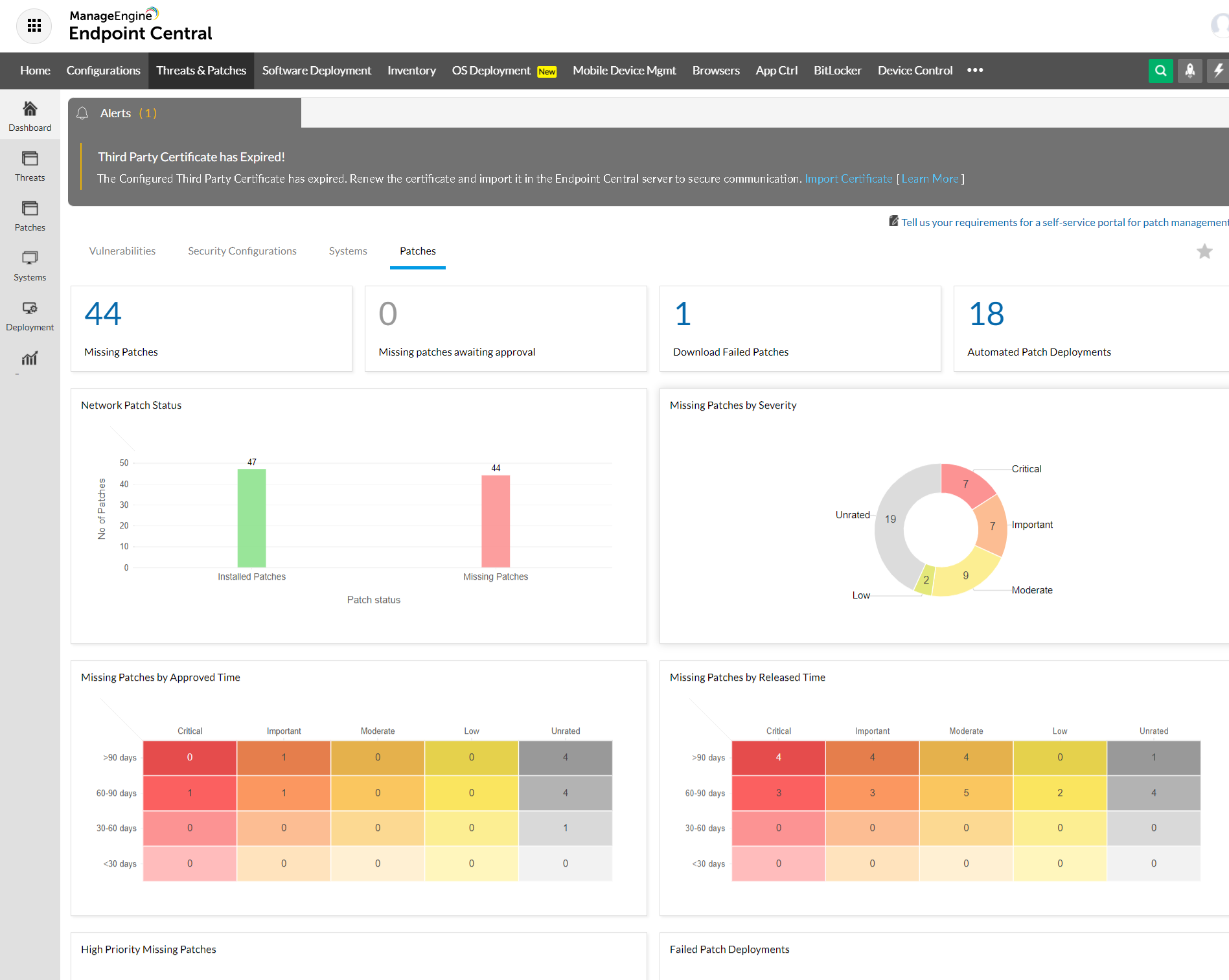Select the Patches tab
The width and height of the screenshot is (1229, 980).
[x=418, y=251]
